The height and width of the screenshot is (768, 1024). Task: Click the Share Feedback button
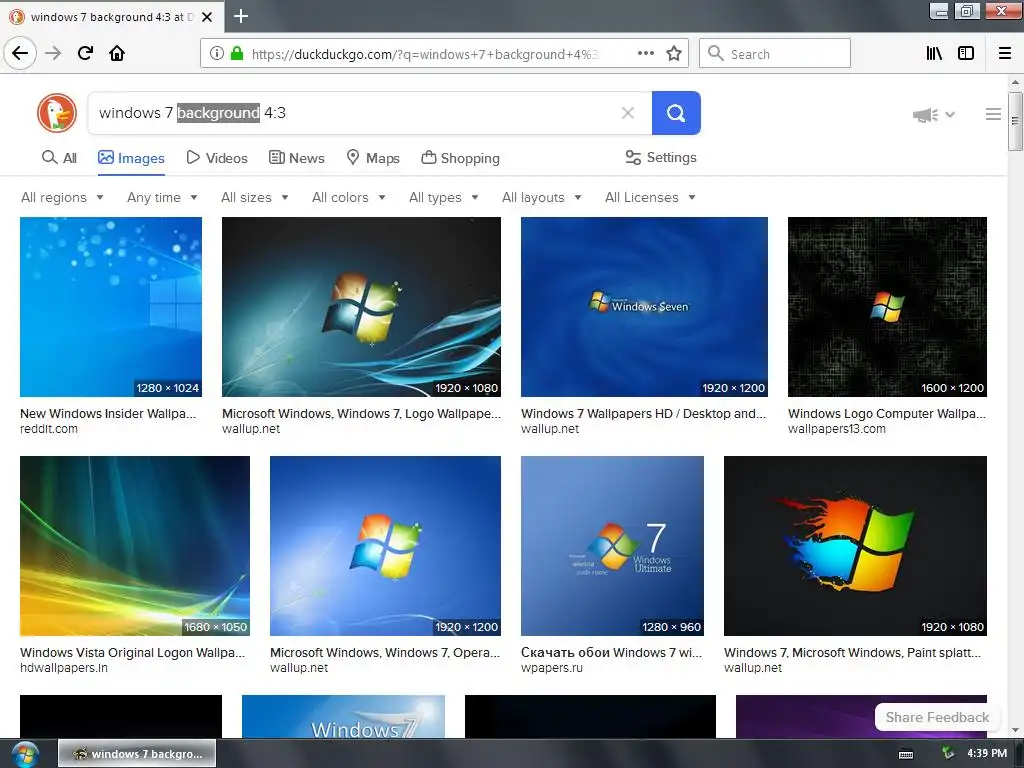pos(937,717)
